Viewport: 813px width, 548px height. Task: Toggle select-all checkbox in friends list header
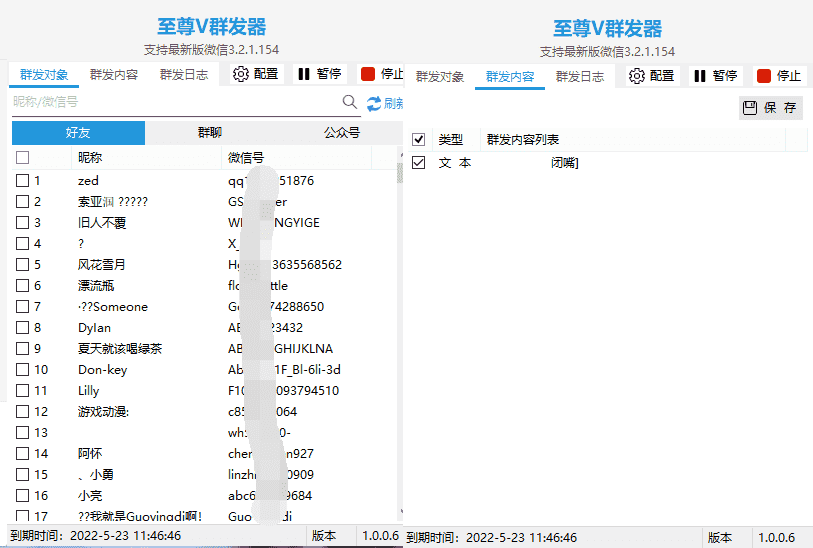22,158
